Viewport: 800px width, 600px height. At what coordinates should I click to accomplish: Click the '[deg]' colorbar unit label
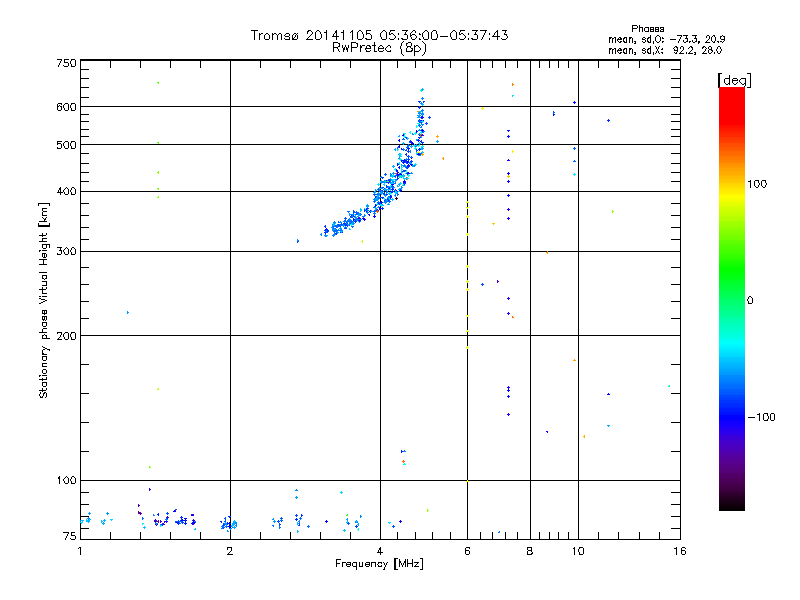(734, 80)
